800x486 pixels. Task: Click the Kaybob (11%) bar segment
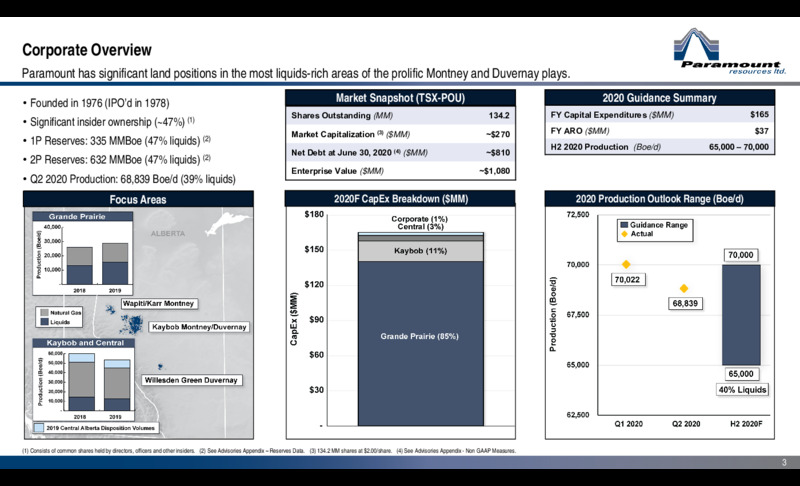coord(420,251)
